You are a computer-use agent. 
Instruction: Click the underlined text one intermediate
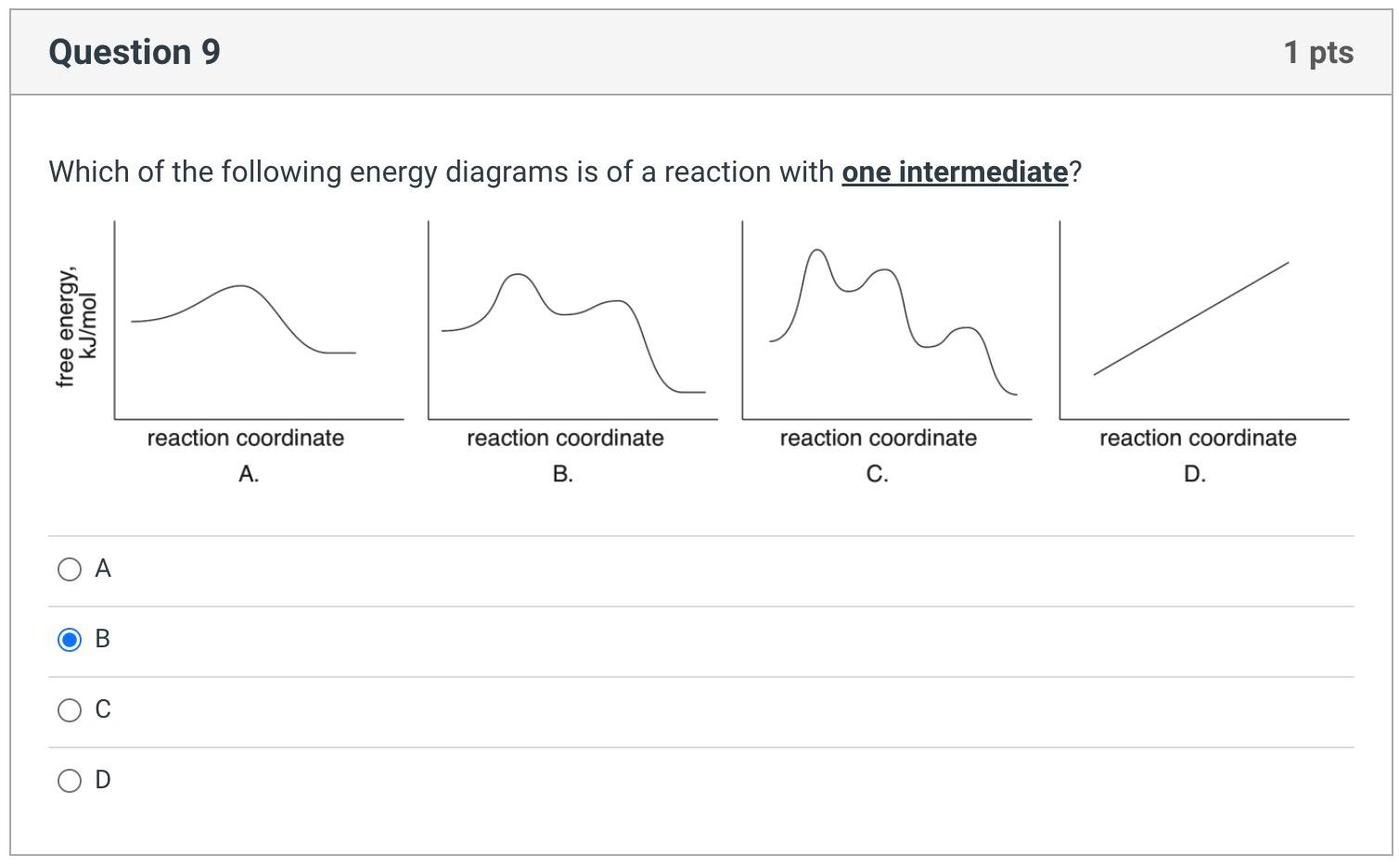[952, 172]
